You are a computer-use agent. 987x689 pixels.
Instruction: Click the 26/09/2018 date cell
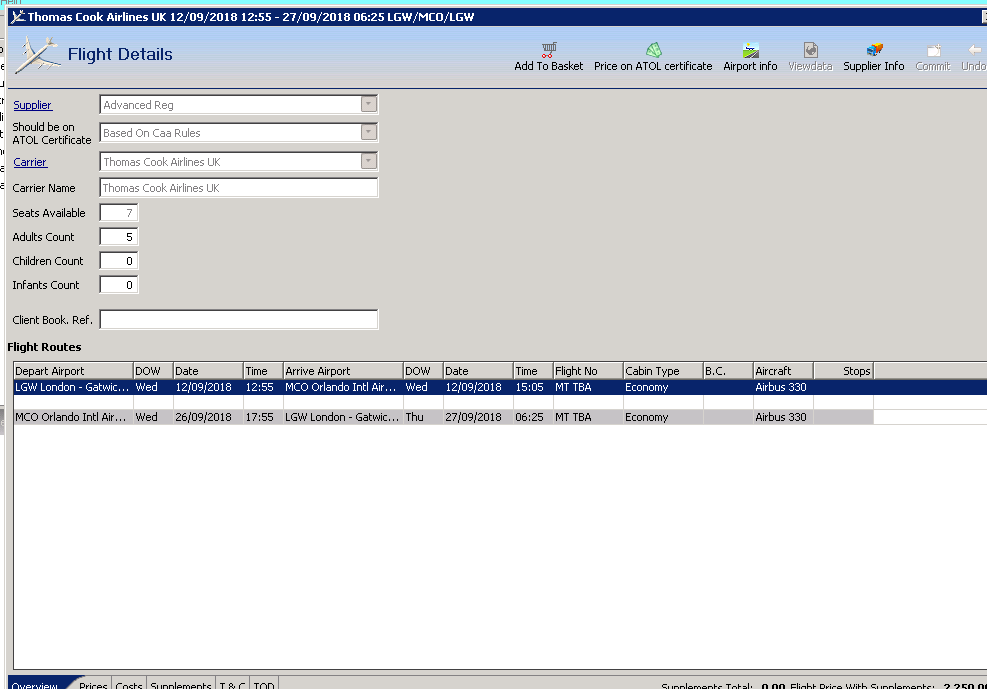(x=208, y=417)
